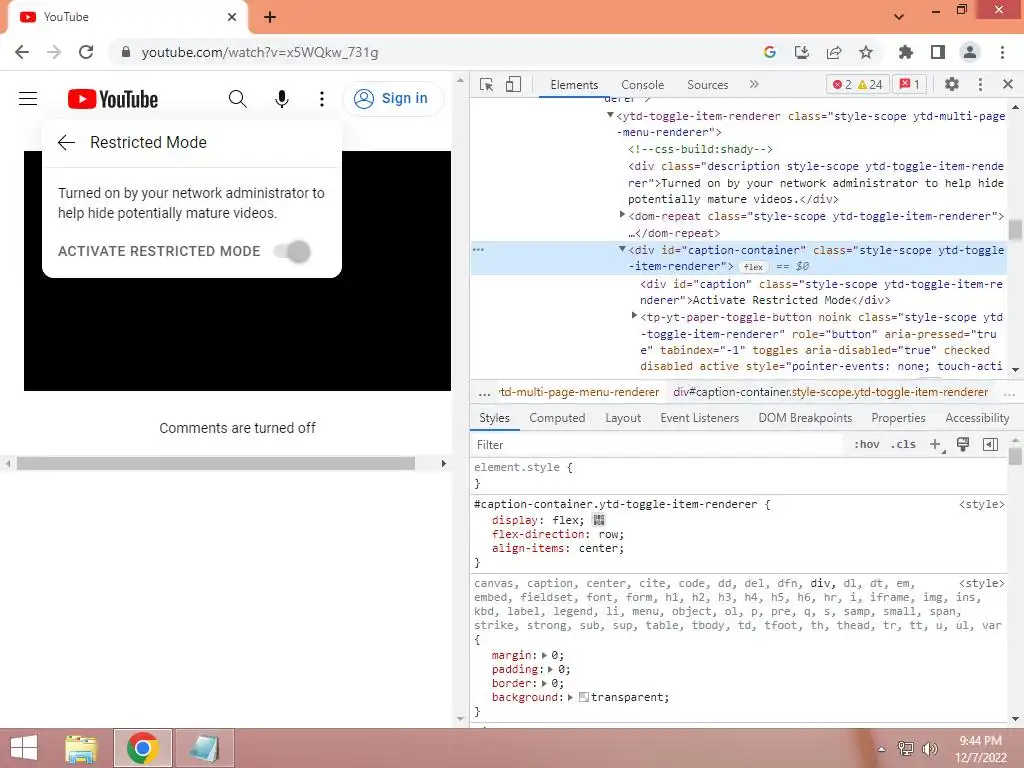Image resolution: width=1024 pixels, height=768 pixels.
Task: Click the Sign in button
Action: click(x=392, y=99)
